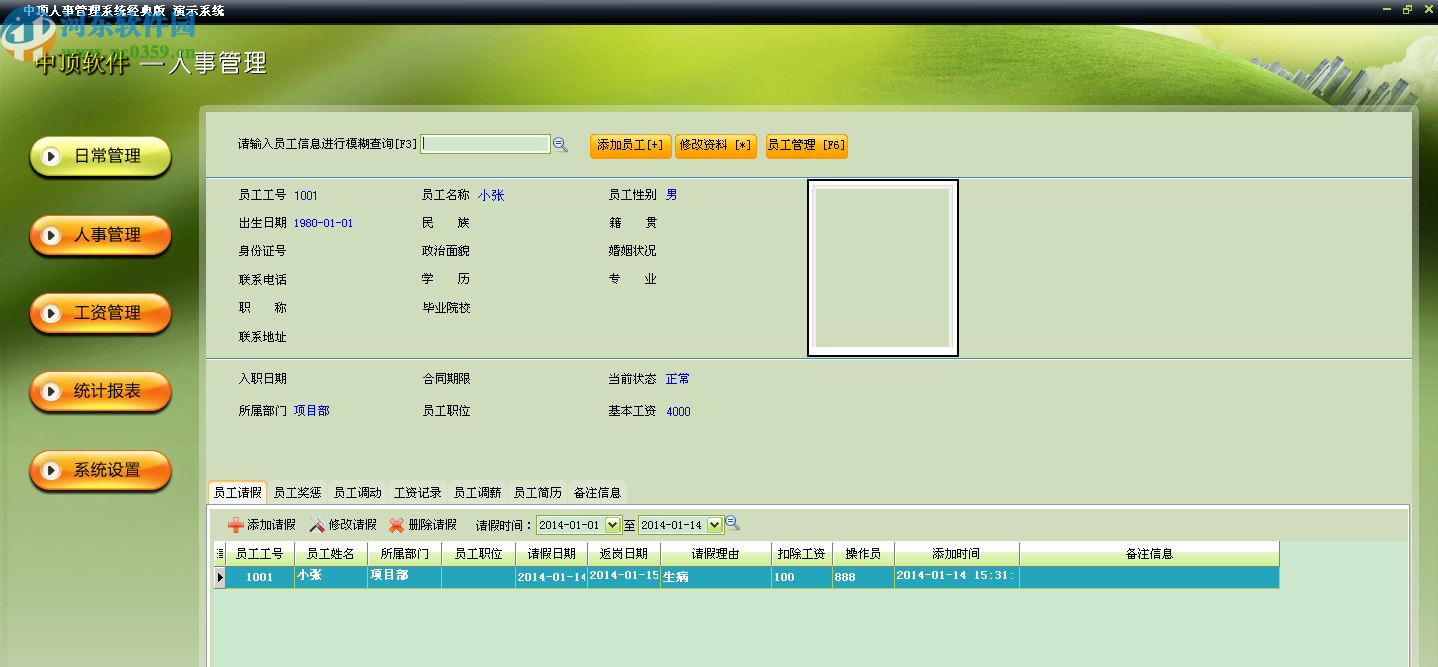
Task: Click the magnifier icon beside the employee search box
Action: pos(560,144)
